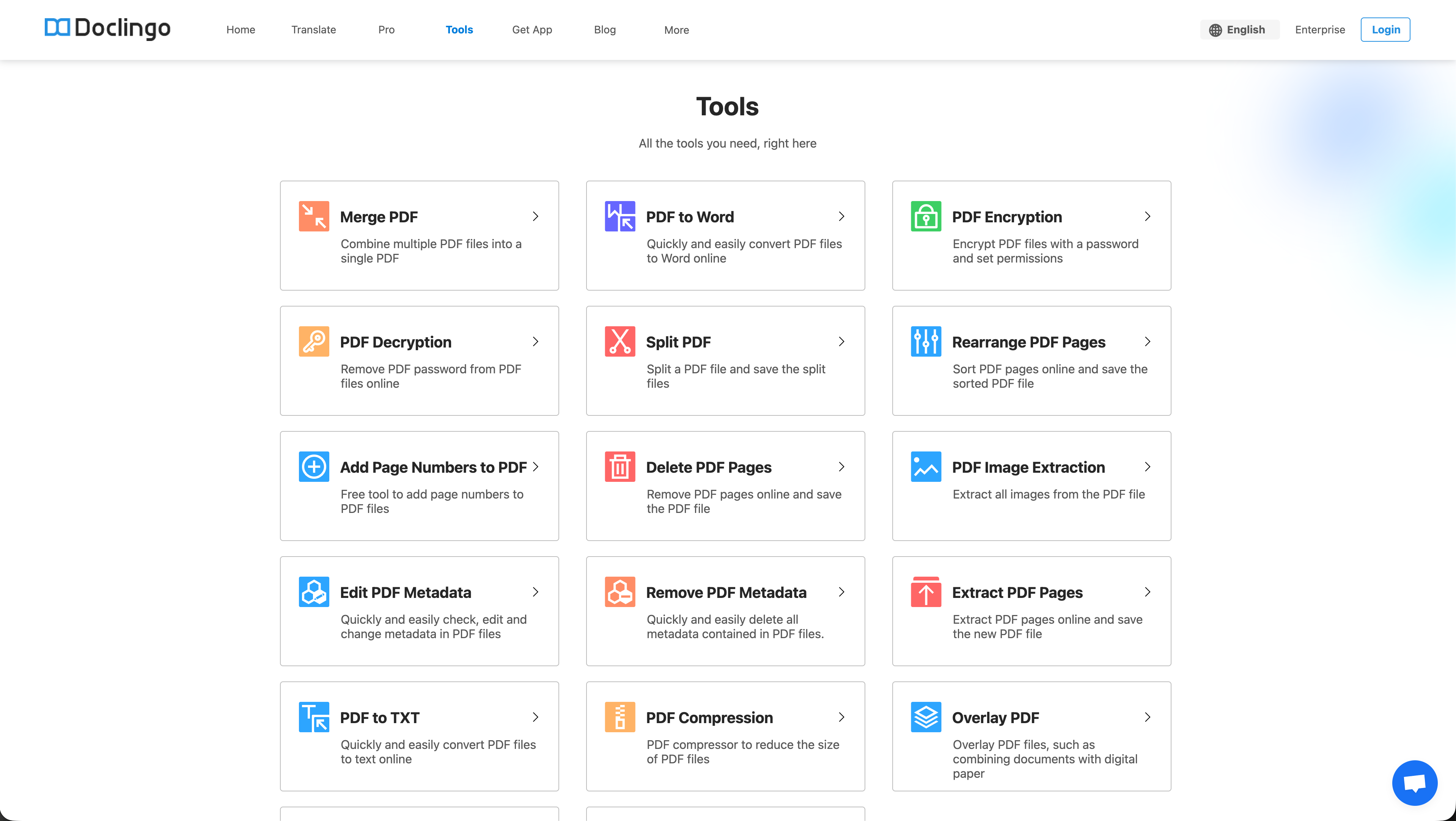Screen dimensions: 1456x821
Task: Click the Doclingo logo
Action: click(107, 28)
